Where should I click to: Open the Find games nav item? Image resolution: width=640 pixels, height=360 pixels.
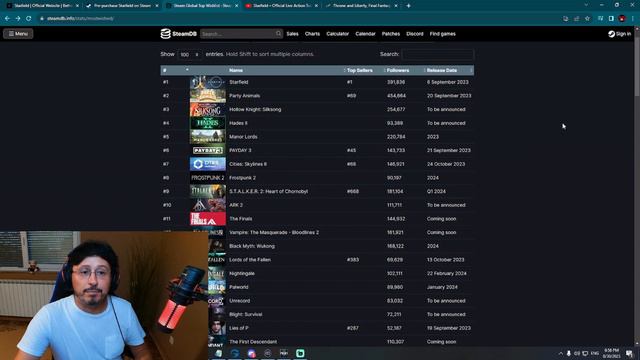coord(442,34)
